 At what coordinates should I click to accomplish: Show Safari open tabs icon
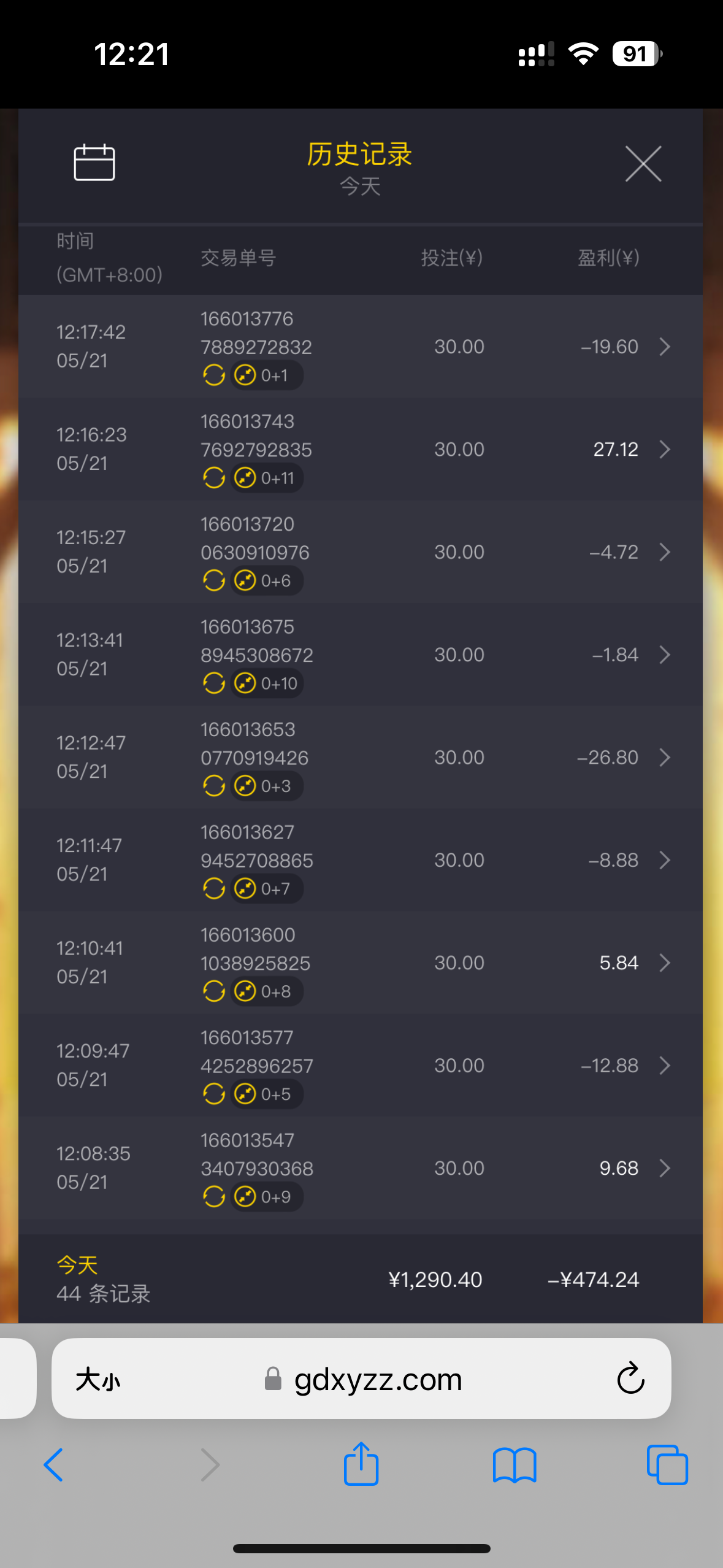click(667, 1465)
